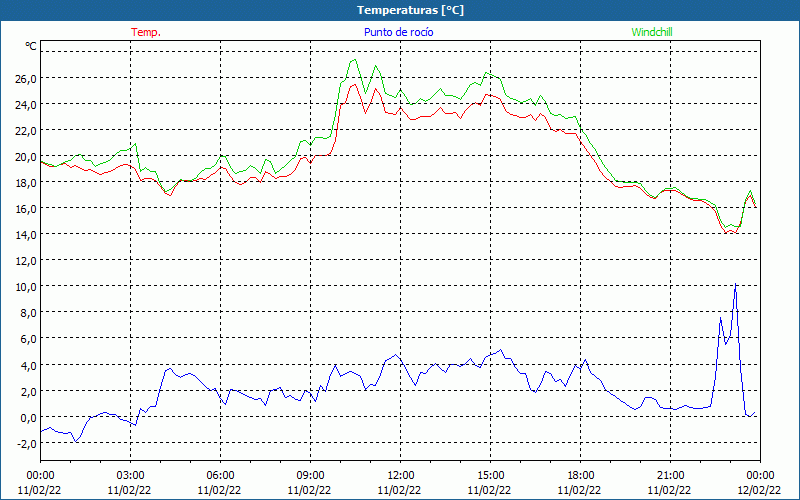Click the 09:00 time axis label
The image size is (800, 500).
[x=310, y=475]
